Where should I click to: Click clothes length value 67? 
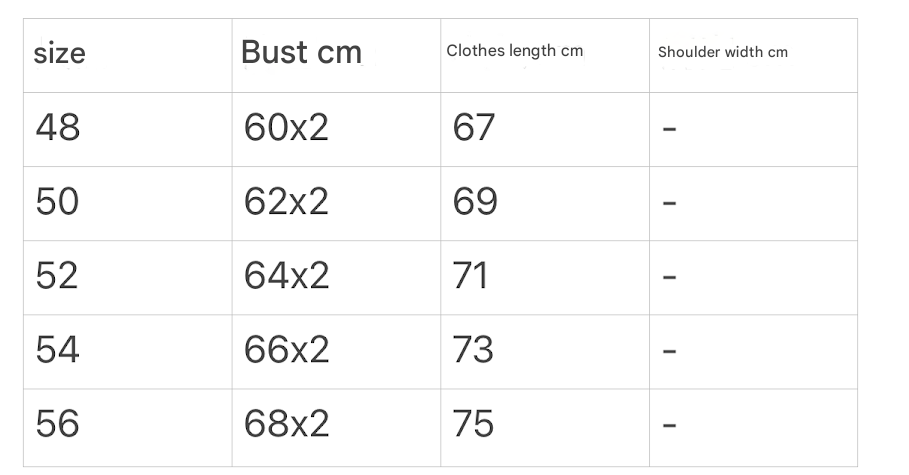click(x=473, y=128)
